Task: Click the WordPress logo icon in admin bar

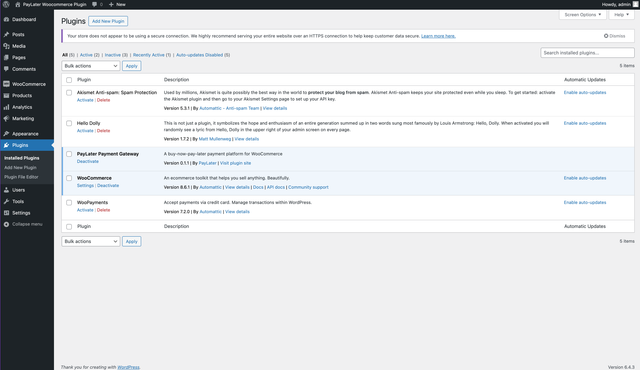Action: pyautogui.click(x=6, y=4)
